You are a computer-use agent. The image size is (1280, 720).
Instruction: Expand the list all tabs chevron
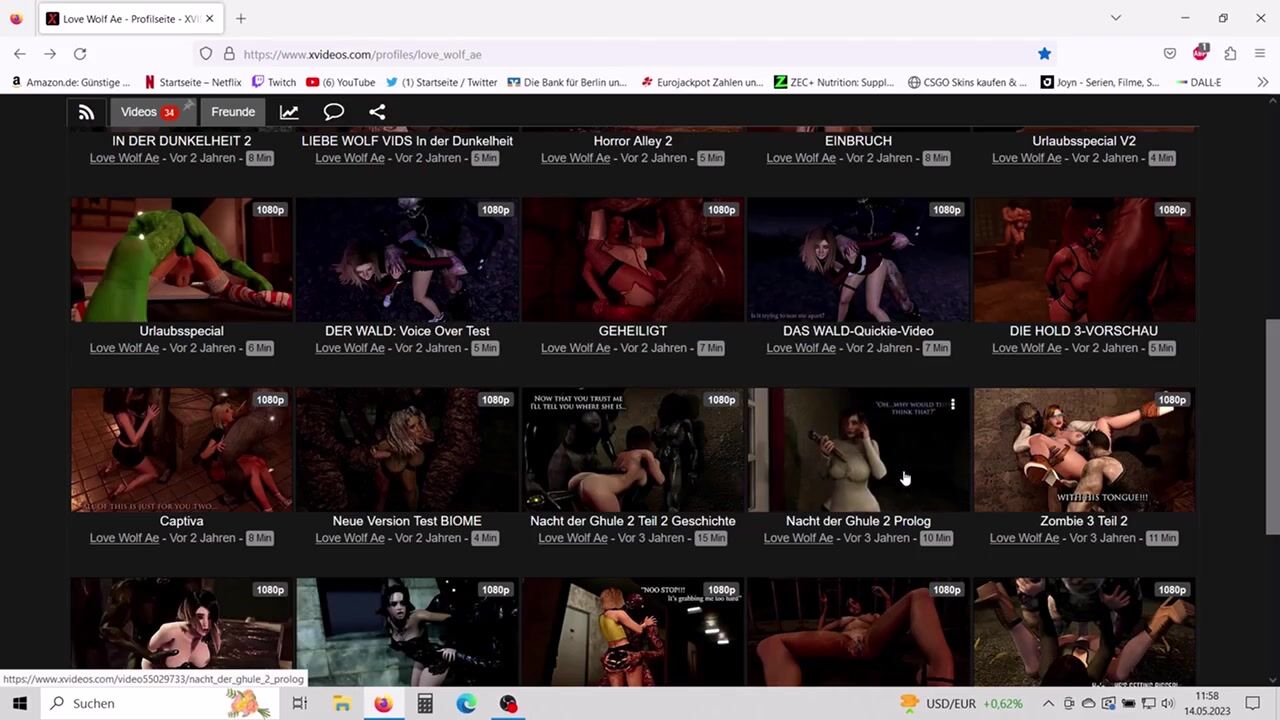1116,18
